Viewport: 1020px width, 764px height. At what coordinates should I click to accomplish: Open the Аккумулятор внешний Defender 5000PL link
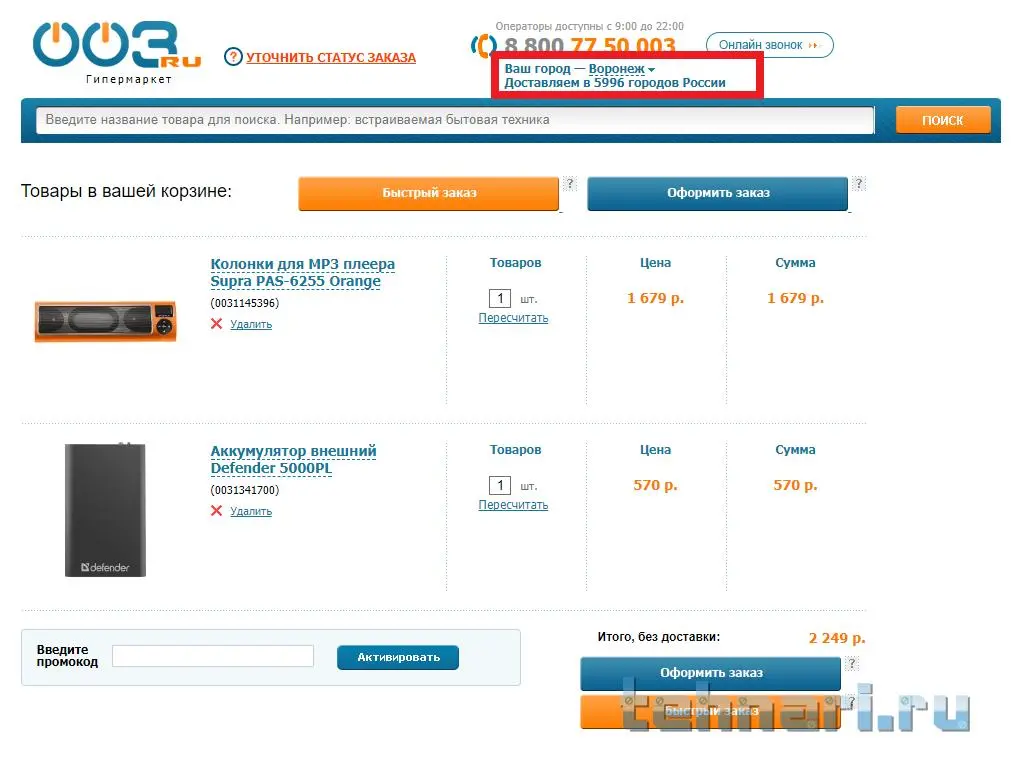(x=293, y=459)
